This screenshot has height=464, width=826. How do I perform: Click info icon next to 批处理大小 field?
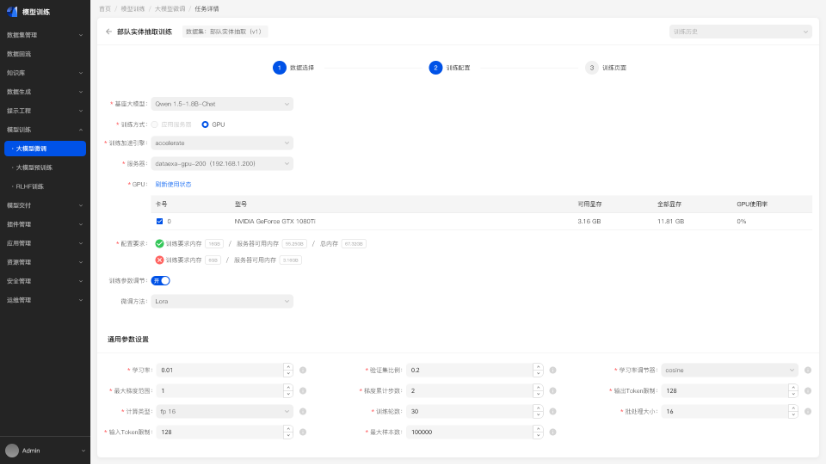pos(805,411)
